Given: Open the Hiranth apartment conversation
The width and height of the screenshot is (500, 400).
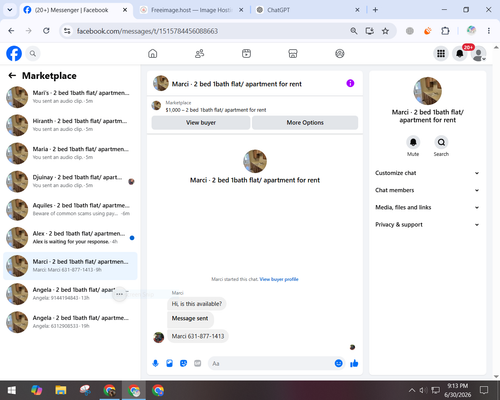Looking at the screenshot, I should (x=70, y=125).
